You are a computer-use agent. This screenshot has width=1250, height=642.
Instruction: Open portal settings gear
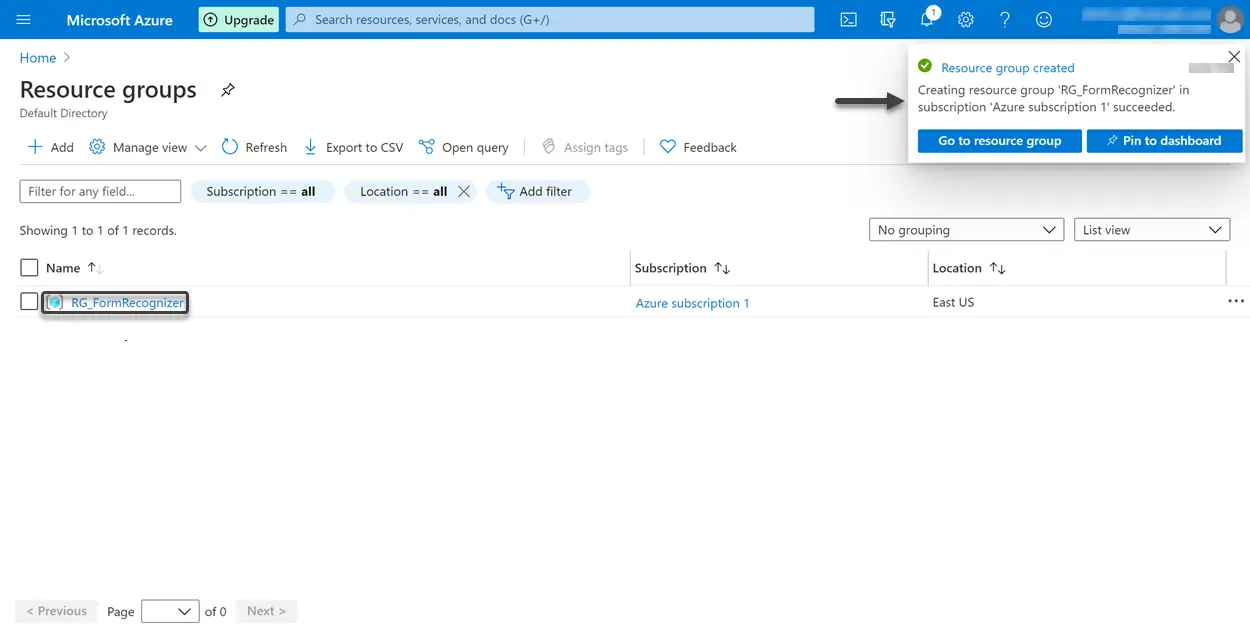pos(965,20)
